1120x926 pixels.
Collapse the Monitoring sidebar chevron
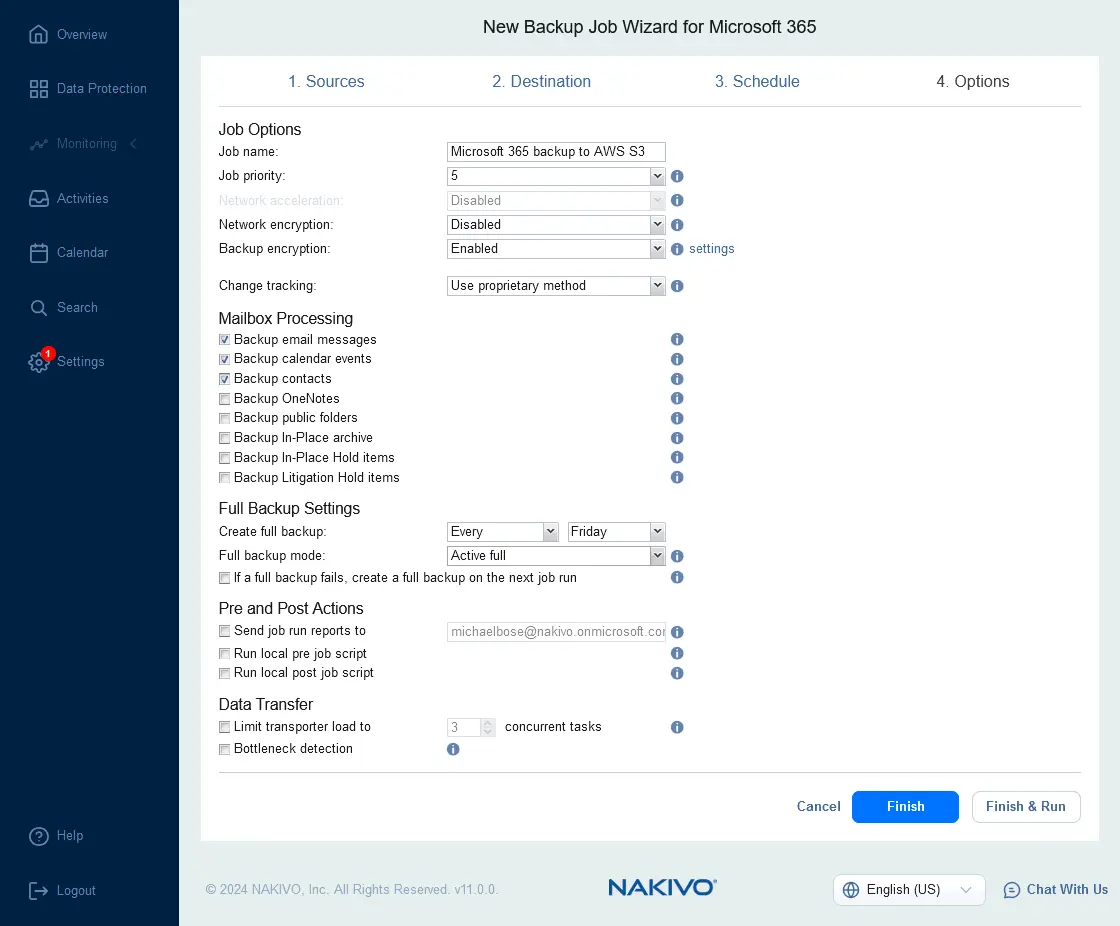[134, 144]
